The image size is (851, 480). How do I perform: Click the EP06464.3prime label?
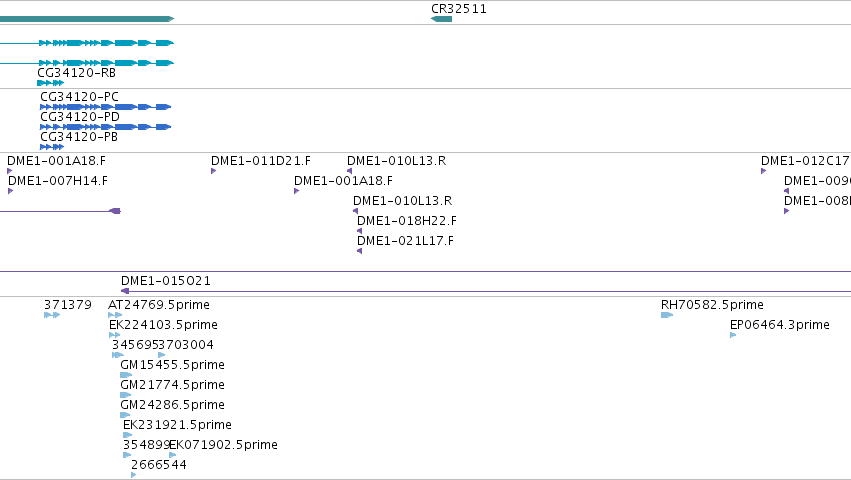[779, 325]
